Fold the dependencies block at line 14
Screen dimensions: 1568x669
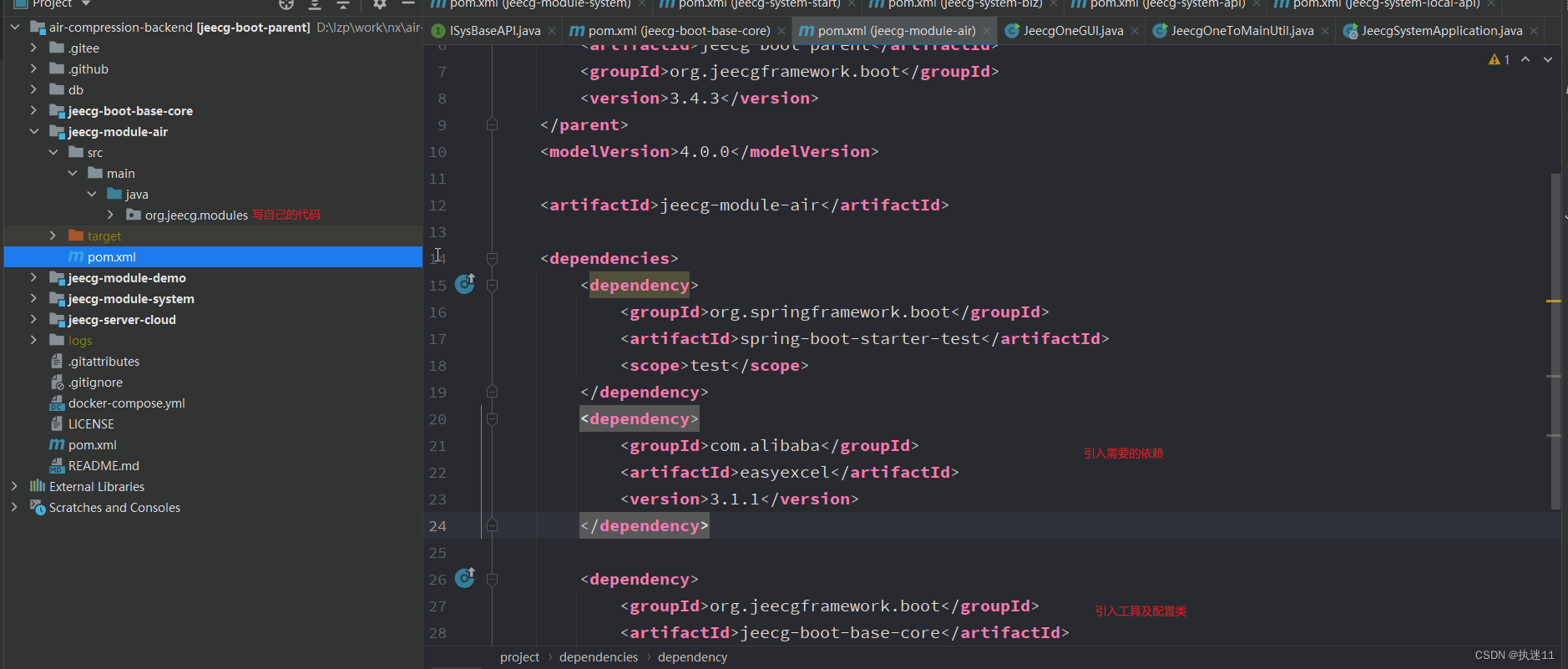point(493,259)
